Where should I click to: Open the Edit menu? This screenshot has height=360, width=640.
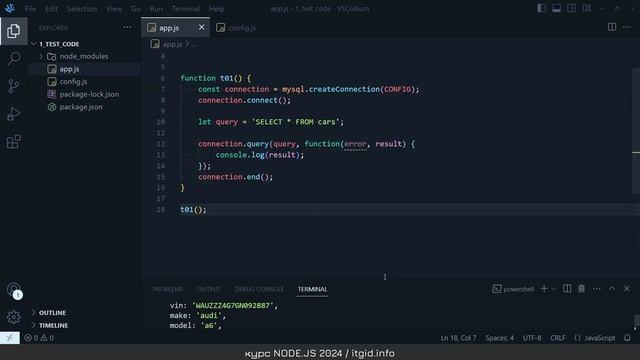[x=51, y=9]
